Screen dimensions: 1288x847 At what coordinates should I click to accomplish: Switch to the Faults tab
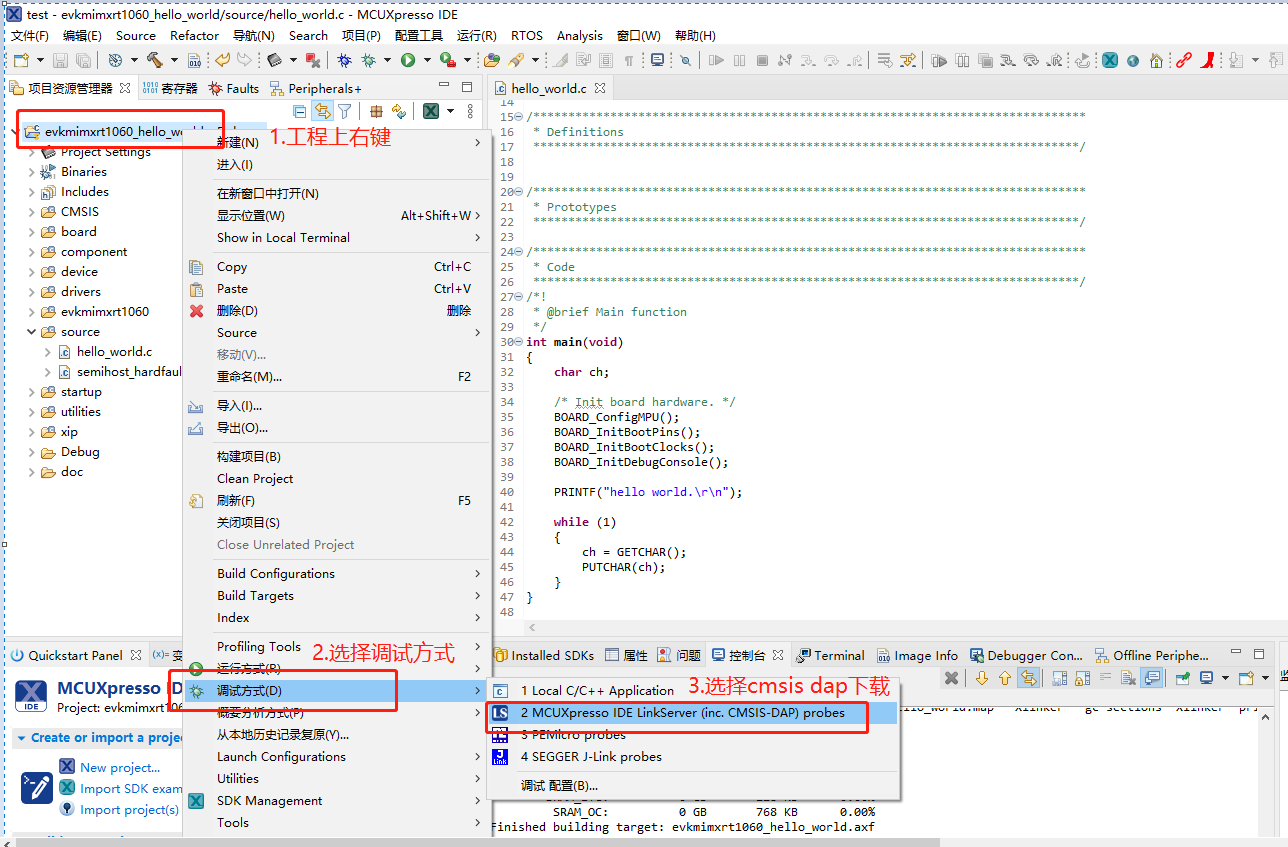tap(233, 88)
